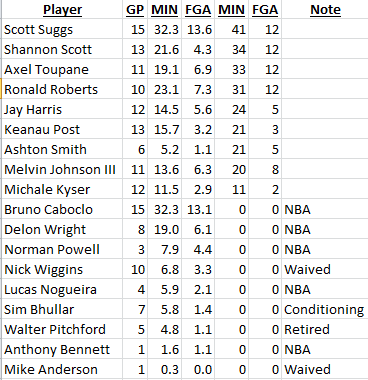Select the first FGA column header

[198, 10]
